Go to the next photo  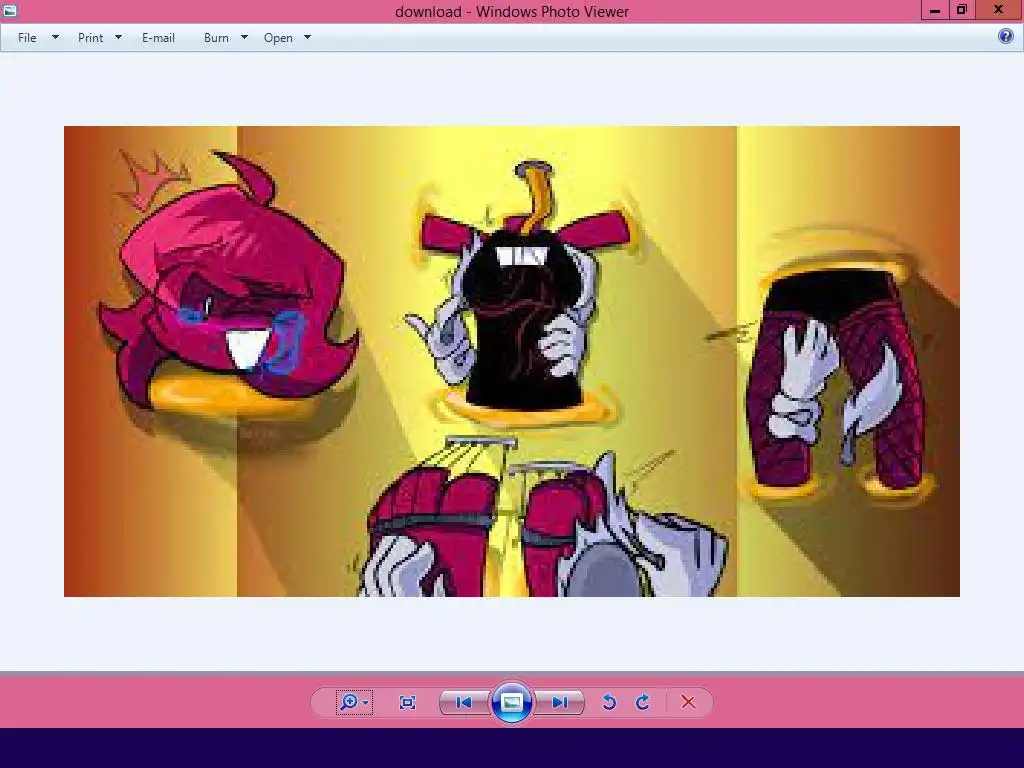[x=559, y=702]
